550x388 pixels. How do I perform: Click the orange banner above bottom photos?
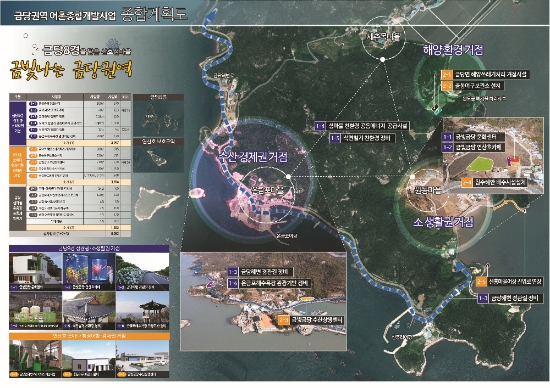pos(89,336)
